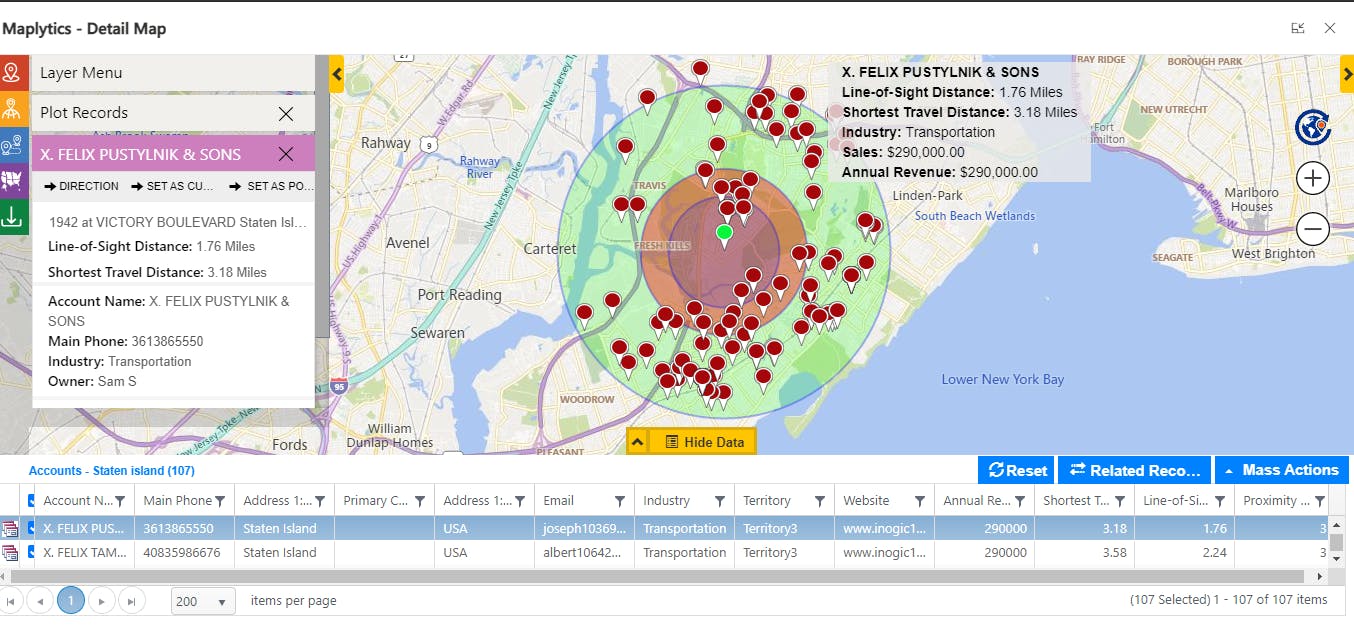Uncheck the X. FELIX PUS row checkbox

coord(31,528)
